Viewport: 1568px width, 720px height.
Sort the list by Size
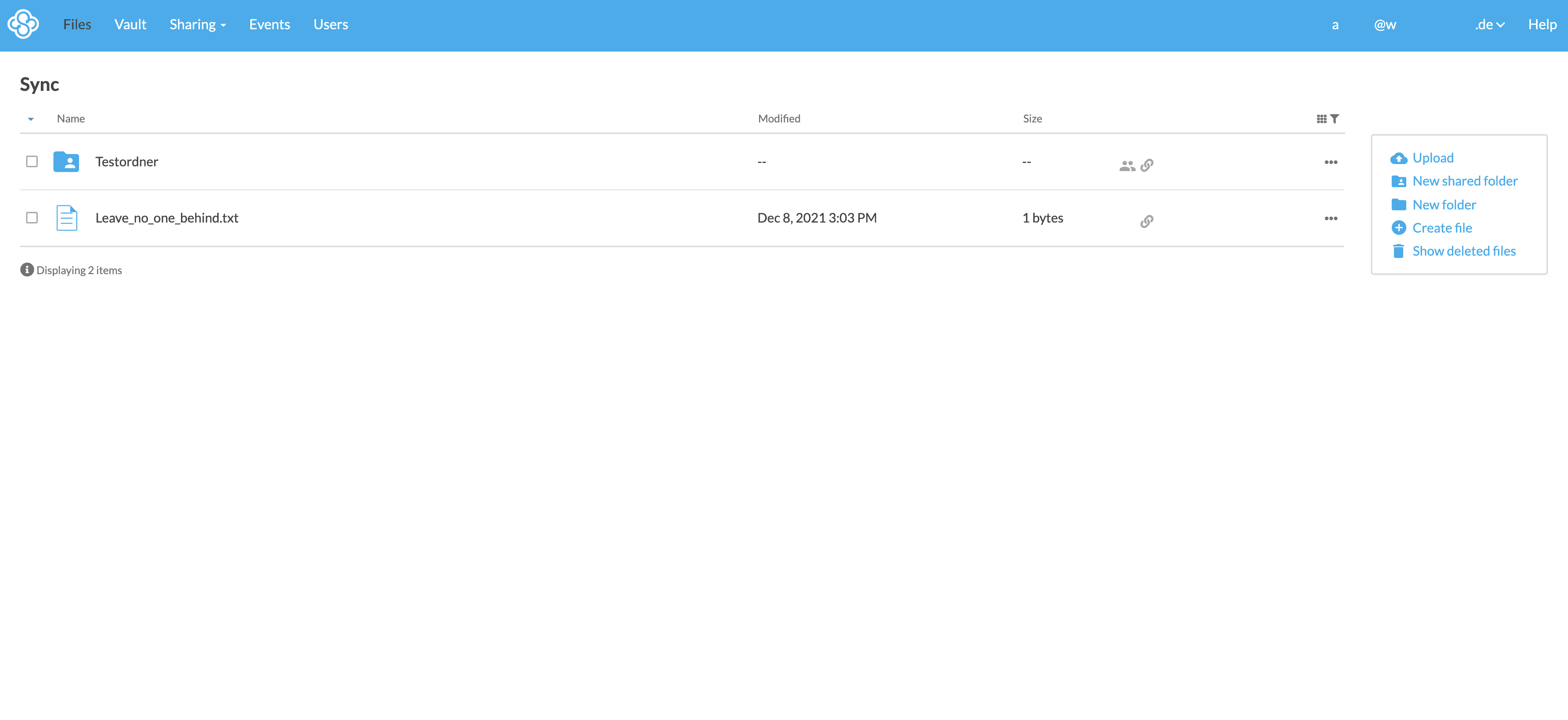click(x=1032, y=119)
